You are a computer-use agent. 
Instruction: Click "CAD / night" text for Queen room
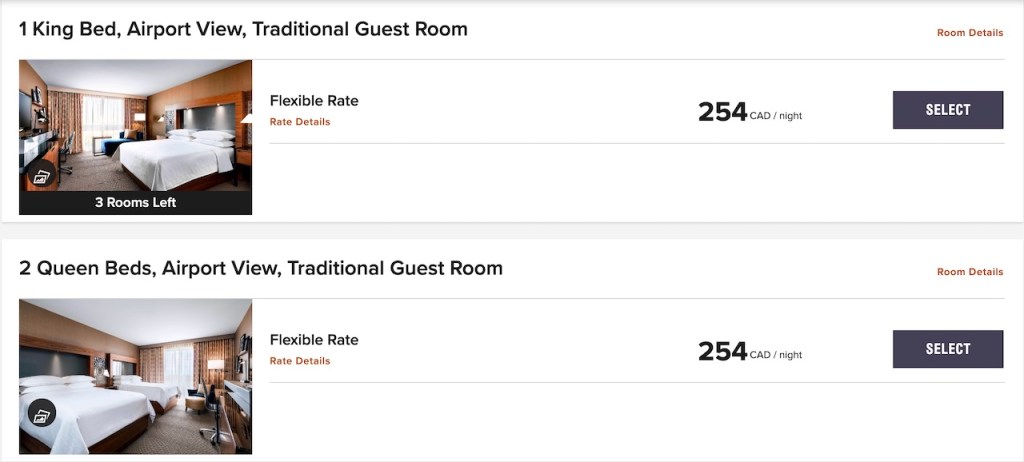click(x=776, y=355)
